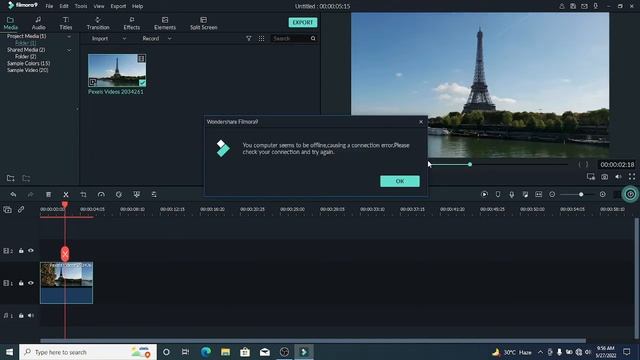The width and height of the screenshot is (640, 360).
Task: Click the green screen icon in timeline toolbar
Action: [136, 195]
